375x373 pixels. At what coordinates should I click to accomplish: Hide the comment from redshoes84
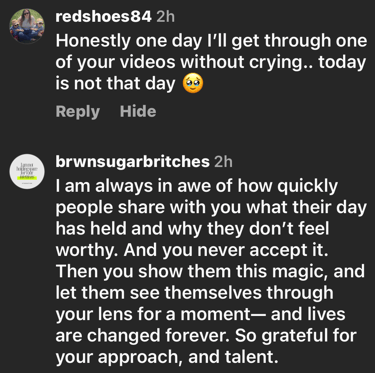coord(138,111)
